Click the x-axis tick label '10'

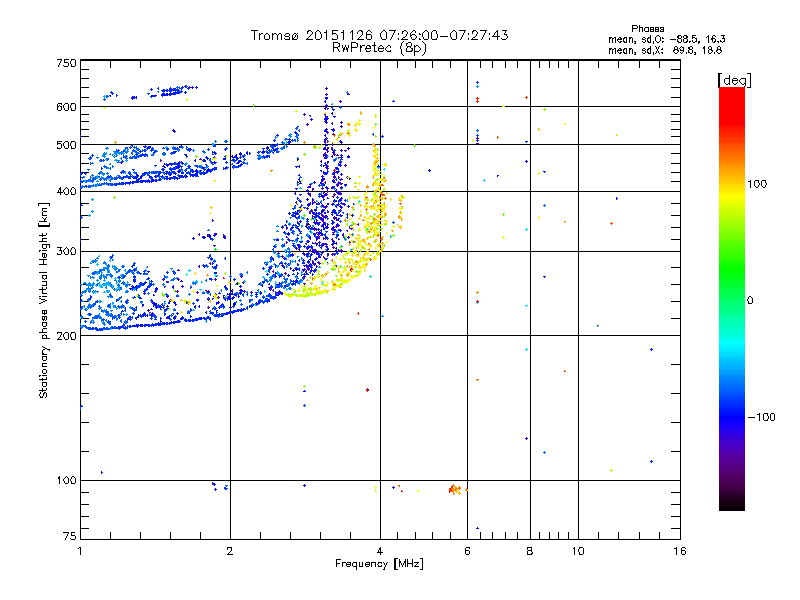pyautogui.click(x=578, y=551)
